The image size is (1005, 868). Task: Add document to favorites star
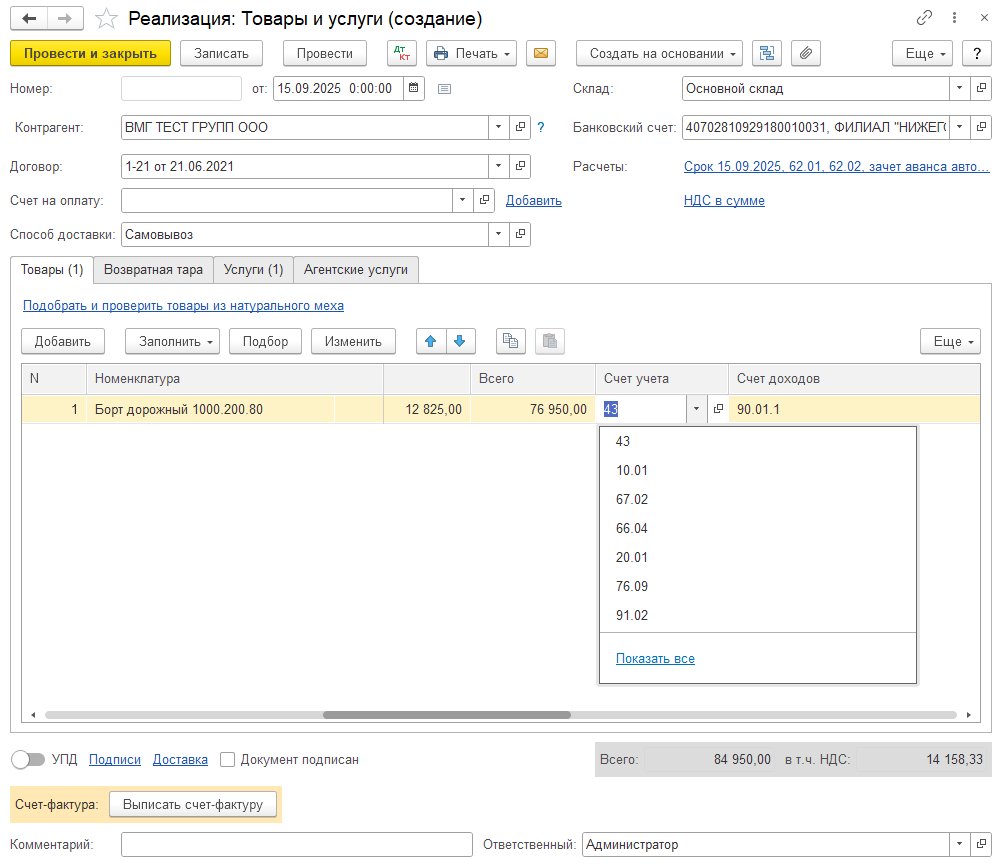tap(106, 19)
